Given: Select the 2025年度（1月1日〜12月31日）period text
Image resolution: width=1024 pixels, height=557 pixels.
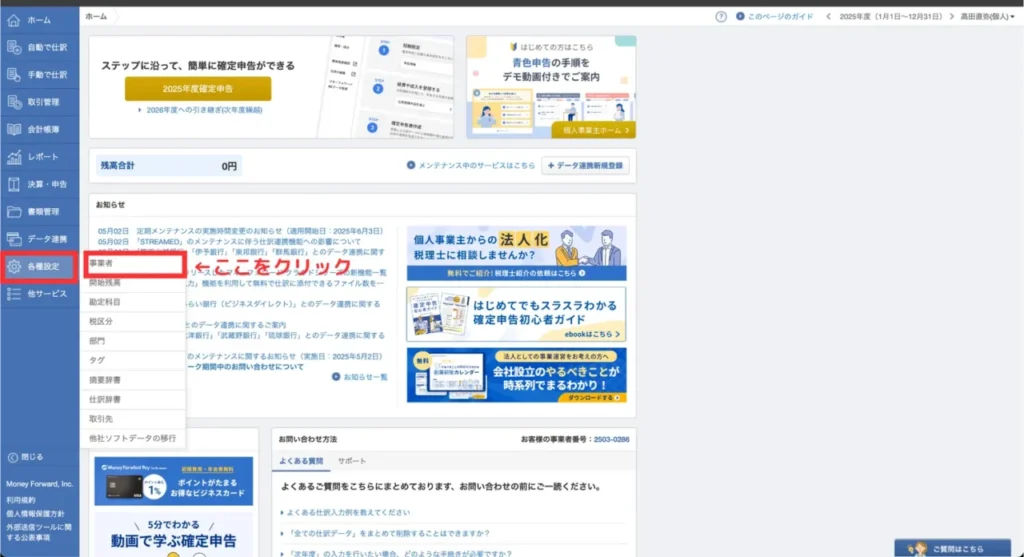Looking at the screenshot, I should [890, 17].
